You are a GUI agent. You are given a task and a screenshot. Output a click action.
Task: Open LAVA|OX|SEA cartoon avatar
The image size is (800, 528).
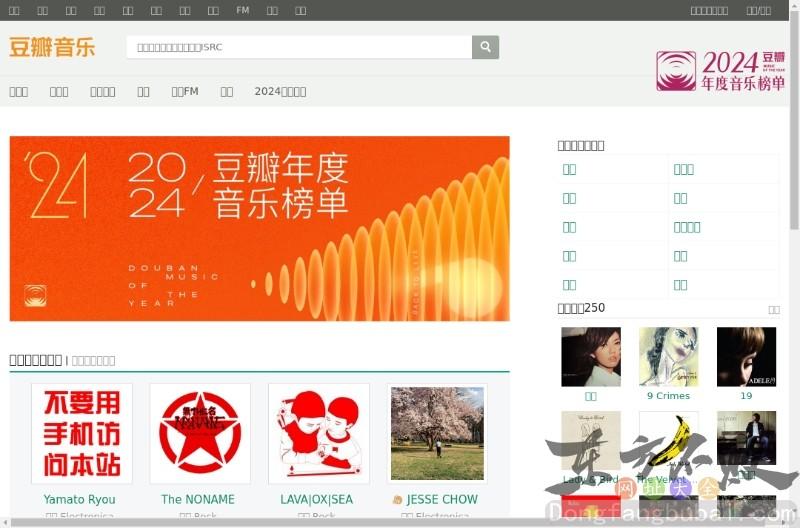coord(318,433)
